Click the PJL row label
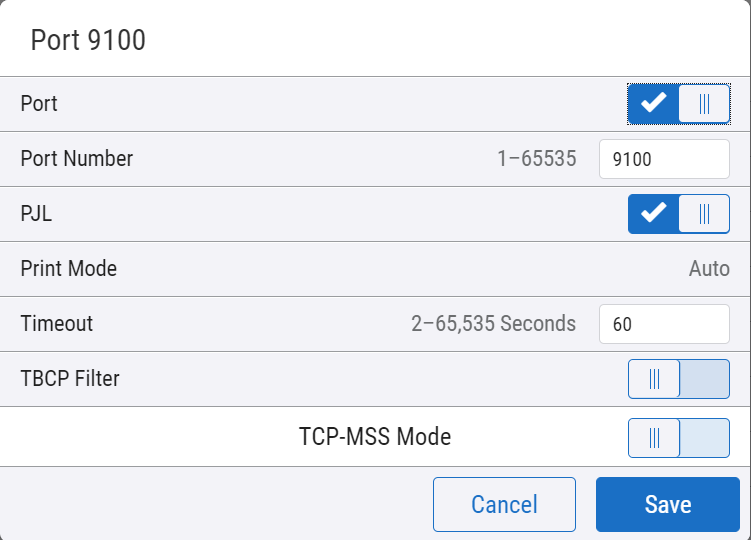 tap(36, 214)
